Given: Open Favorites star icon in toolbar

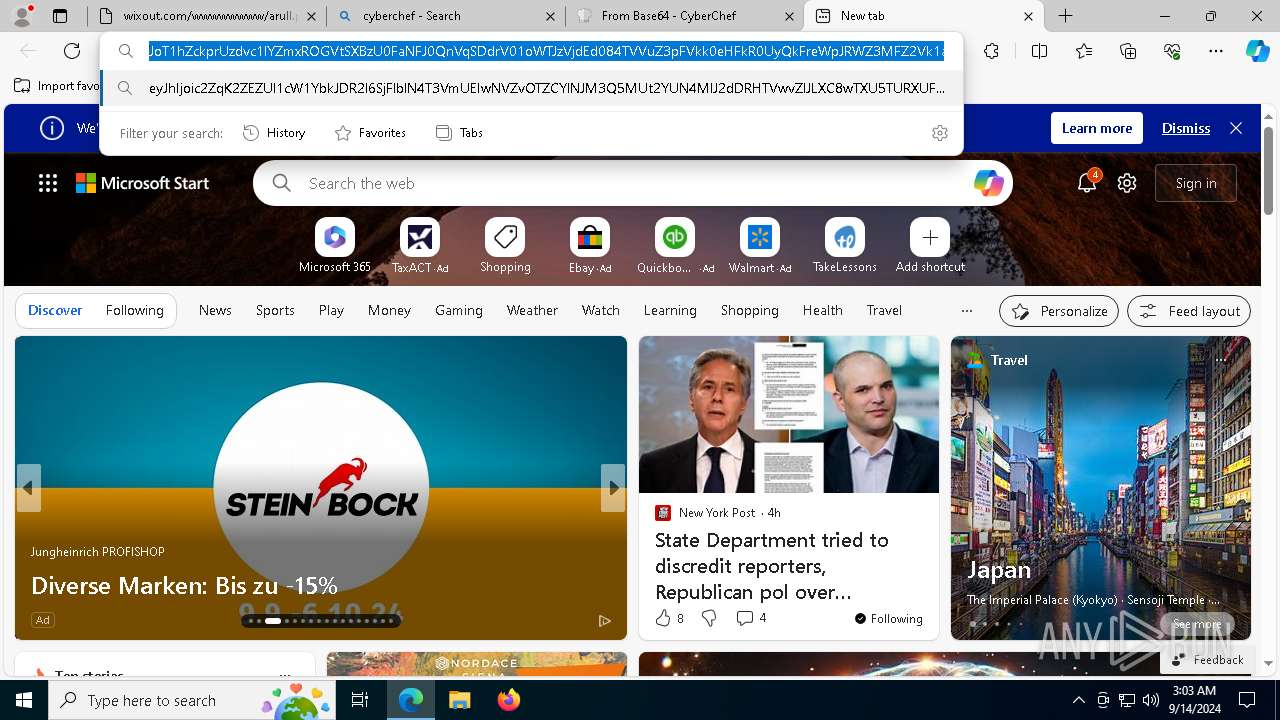Looking at the screenshot, I should coord(1084,51).
